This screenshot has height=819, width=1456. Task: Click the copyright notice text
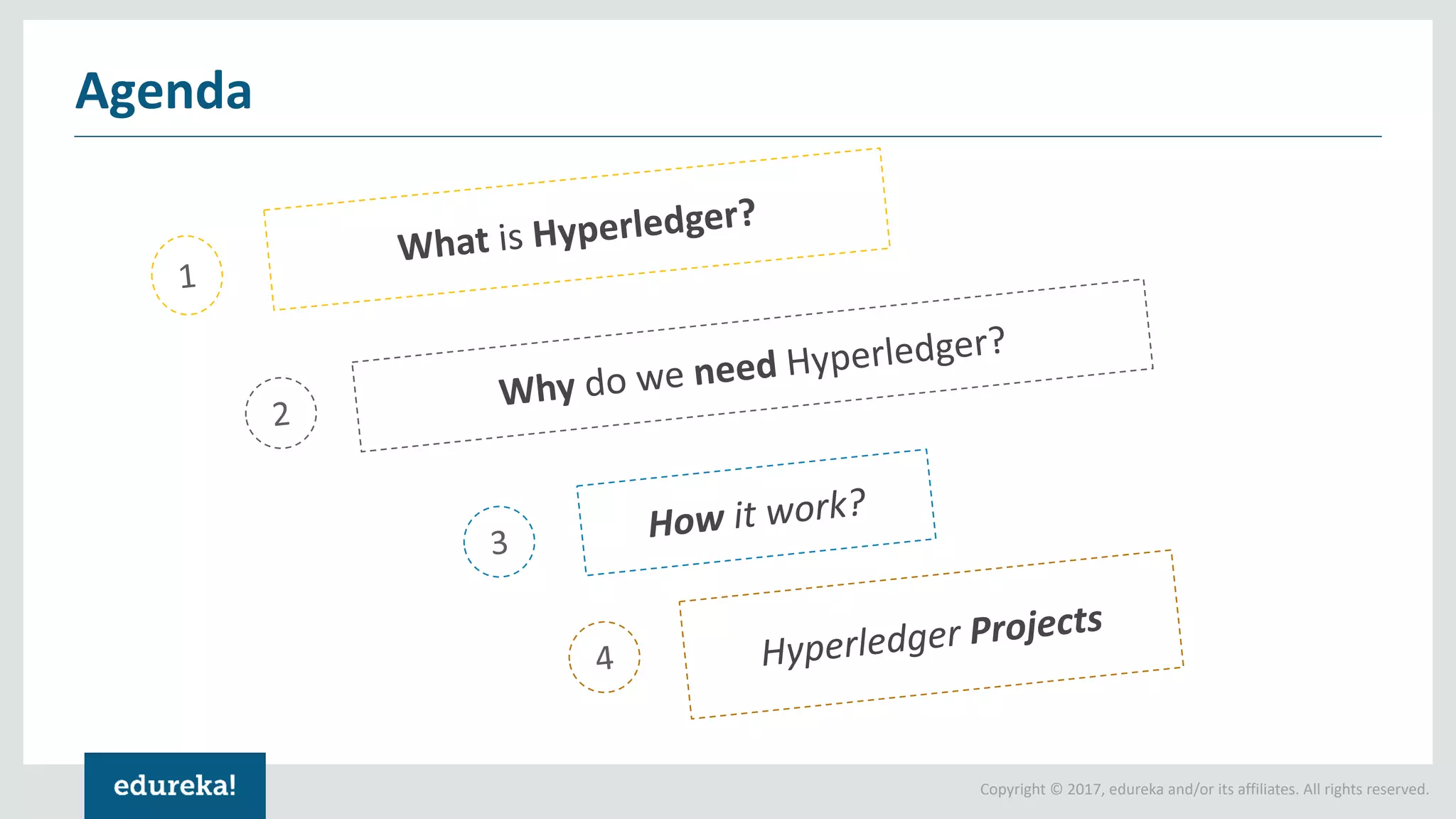(1204, 789)
